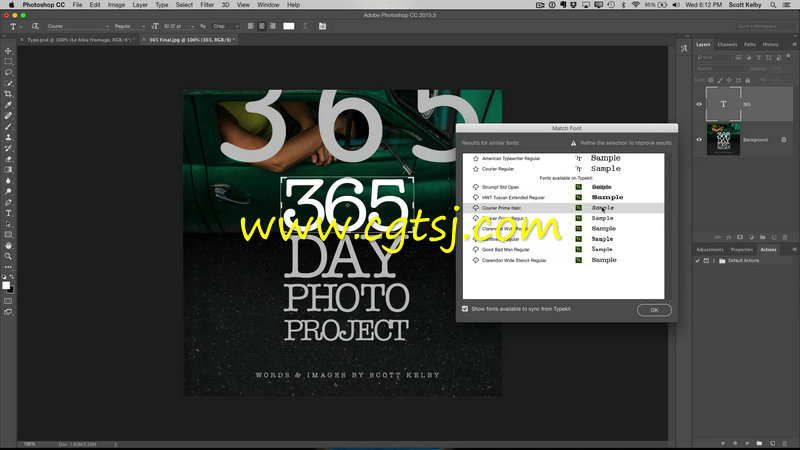Create new layer icon in Layers panel
The width and height of the screenshot is (800, 450).
[773, 237]
